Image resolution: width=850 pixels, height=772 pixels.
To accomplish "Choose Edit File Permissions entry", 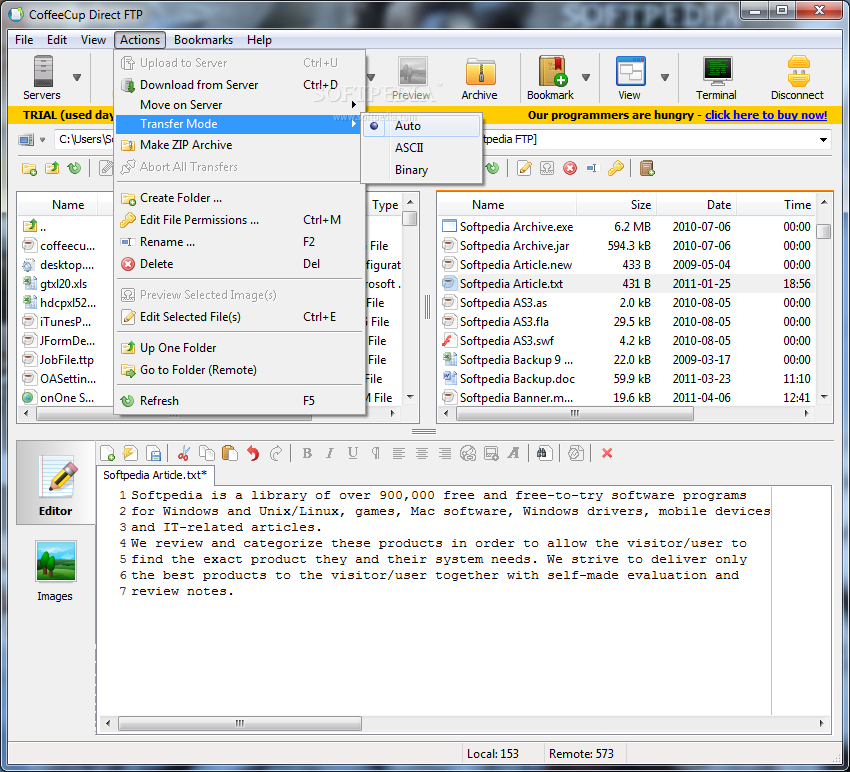I will pyautogui.click(x=239, y=220).
